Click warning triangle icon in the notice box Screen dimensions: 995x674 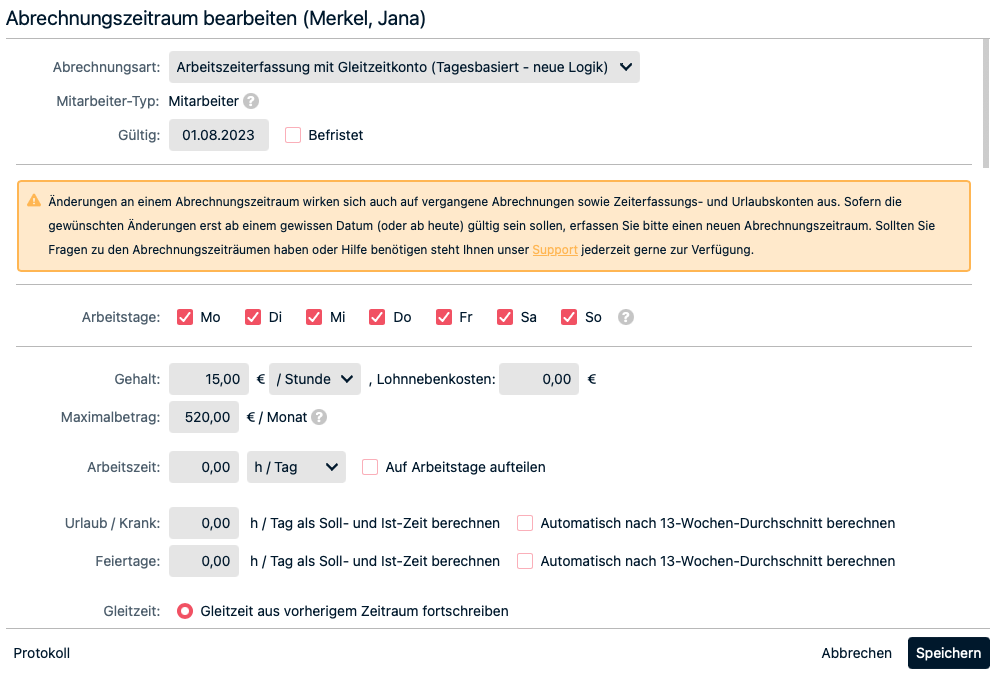coord(34,200)
